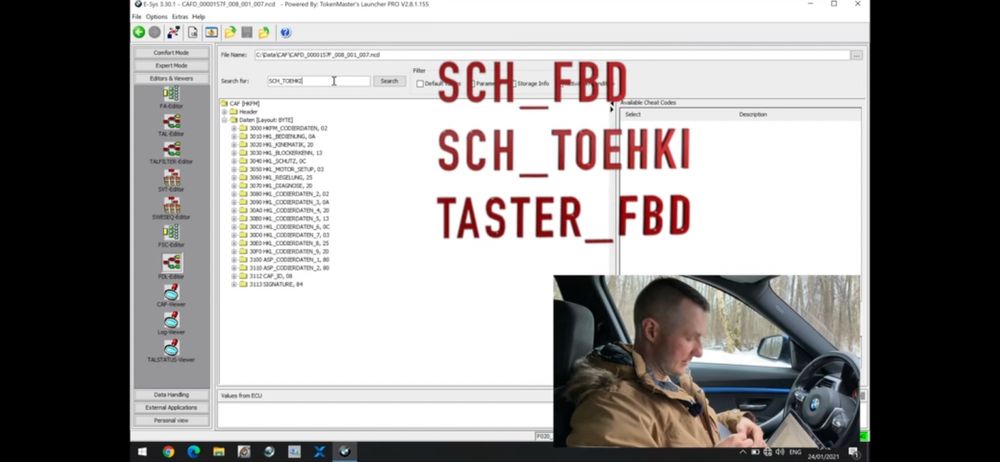Enable the Default filter checkbox
This screenshot has height=462, width=1000.
(420, 84)
